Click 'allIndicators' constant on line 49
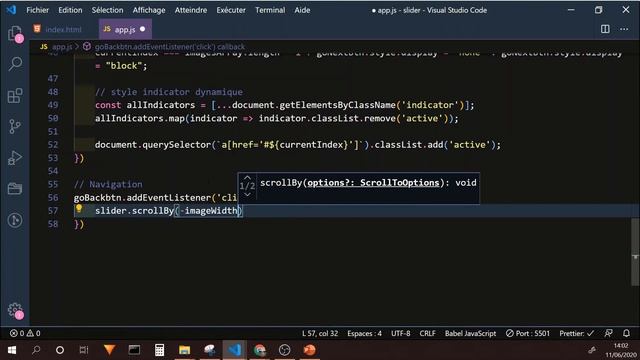The height and width of the screenshot is (360, 640). [x=161, y=105]
